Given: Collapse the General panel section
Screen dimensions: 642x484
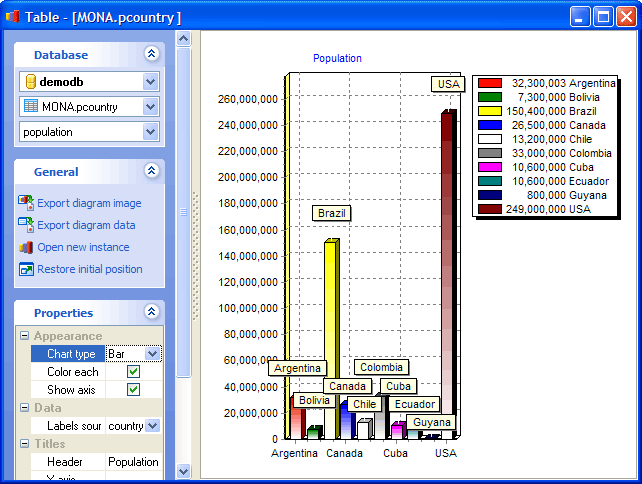Looking at the screenshot, I should pyautogui.click(x=151, y=172).
